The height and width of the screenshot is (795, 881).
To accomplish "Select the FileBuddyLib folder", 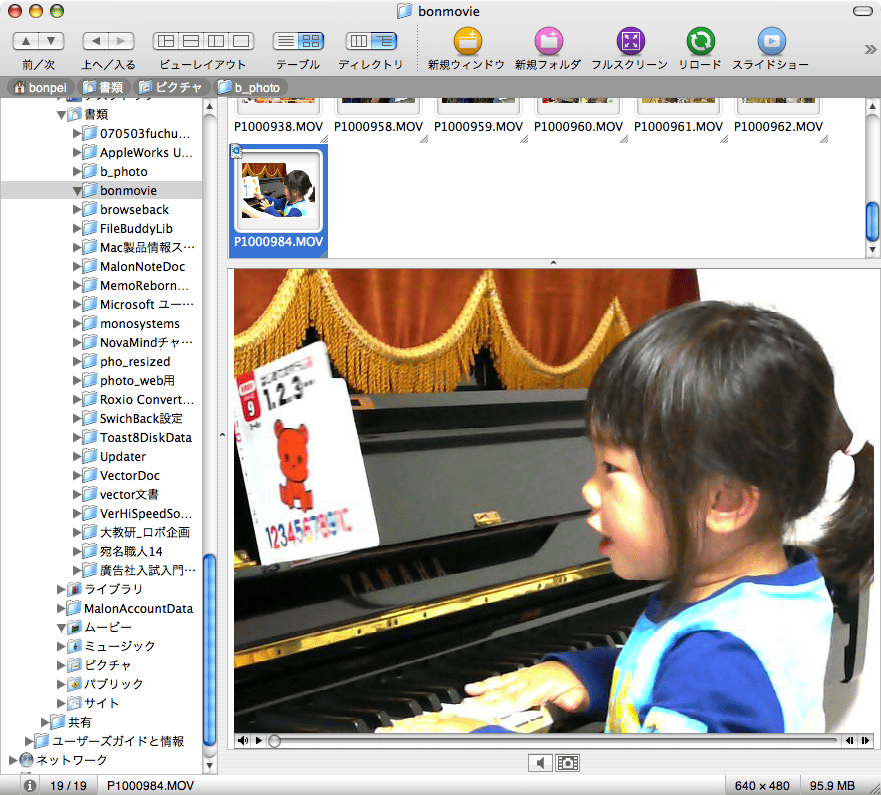I will pos(136,229).
